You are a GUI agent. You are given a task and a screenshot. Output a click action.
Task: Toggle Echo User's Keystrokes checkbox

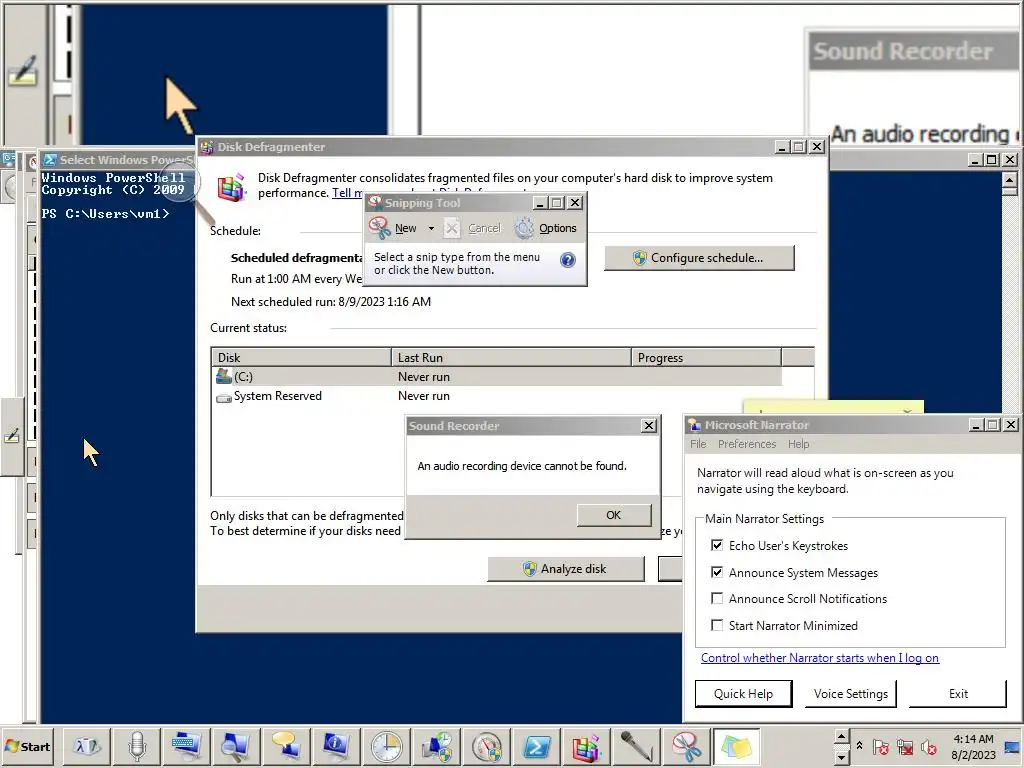(x=717, y=545)
